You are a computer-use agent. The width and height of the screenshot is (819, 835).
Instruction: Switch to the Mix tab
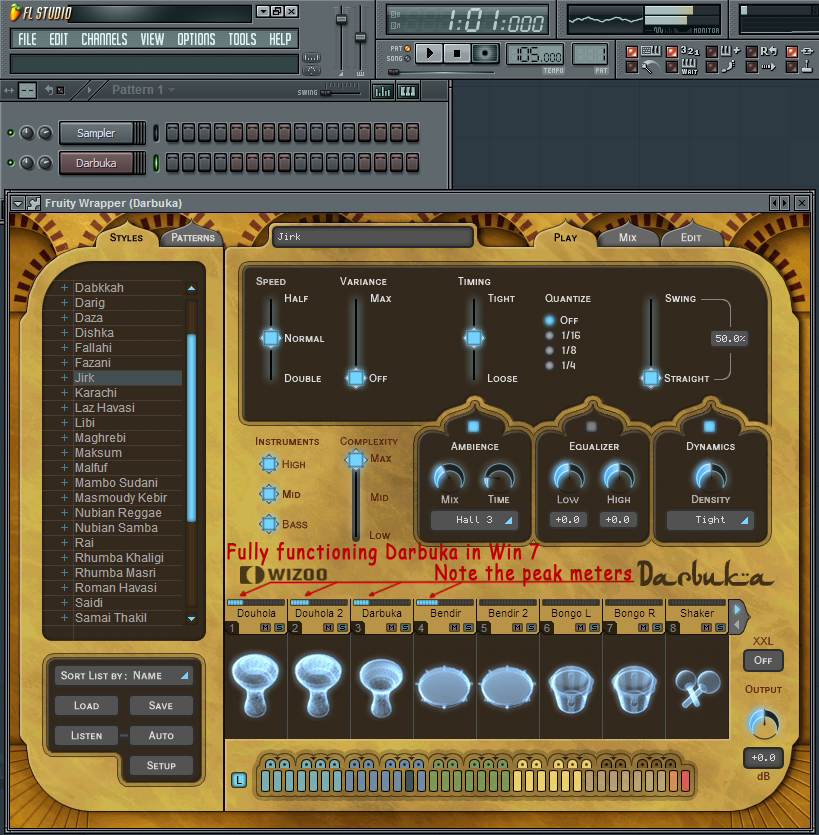(628, 238)
